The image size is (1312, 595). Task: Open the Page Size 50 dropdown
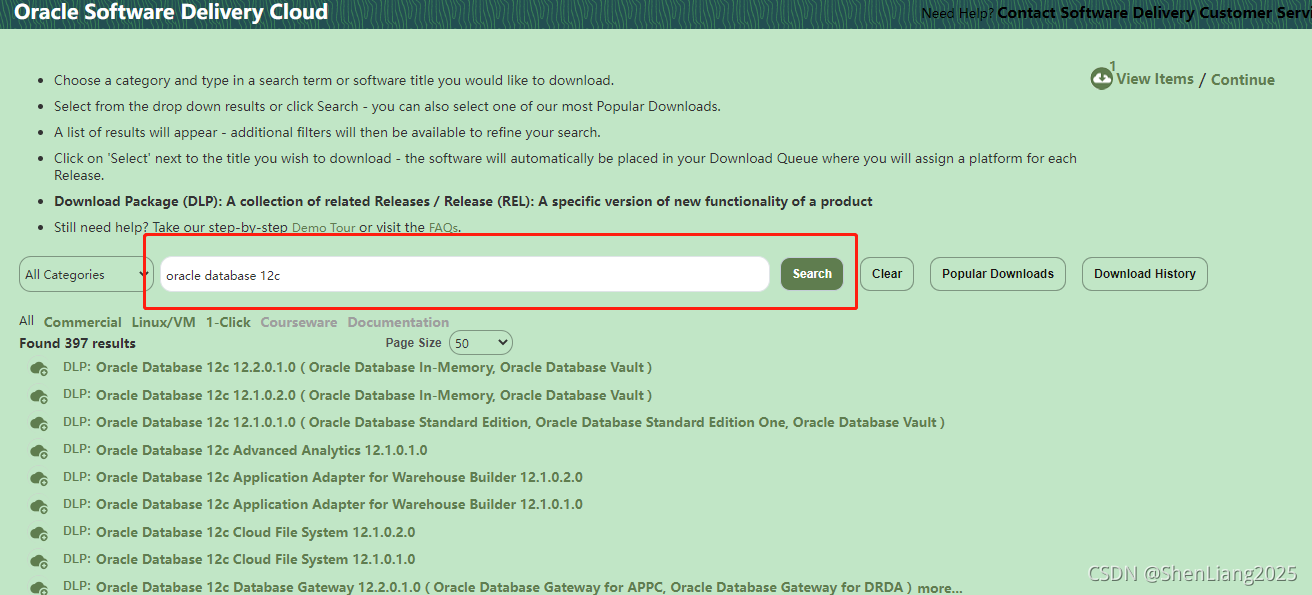[481, 343]
